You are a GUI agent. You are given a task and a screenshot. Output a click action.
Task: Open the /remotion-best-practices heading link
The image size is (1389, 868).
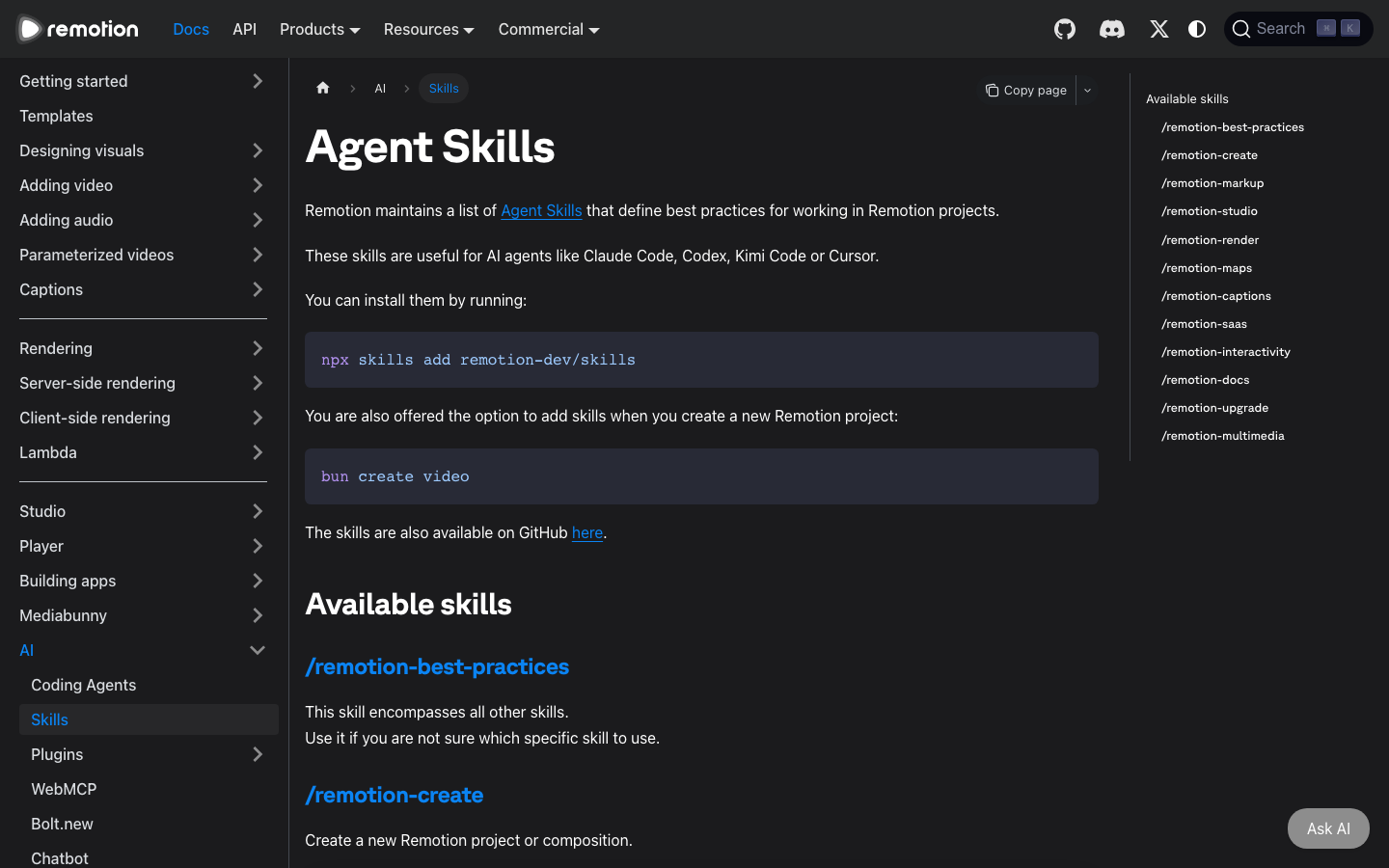point(437,666)
